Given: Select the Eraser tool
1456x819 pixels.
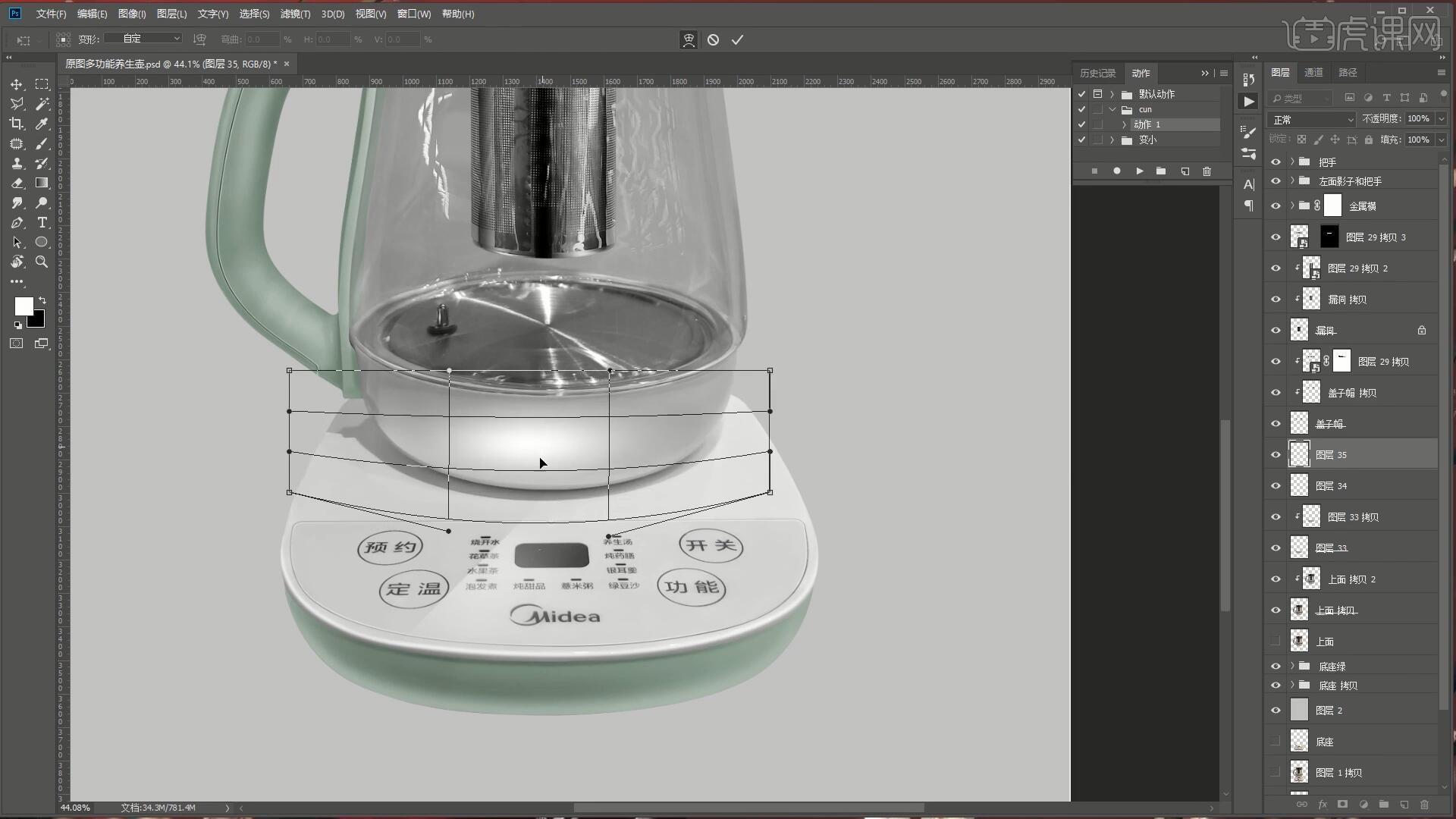Looking at the screenshot, I should (x=17, y=183).
